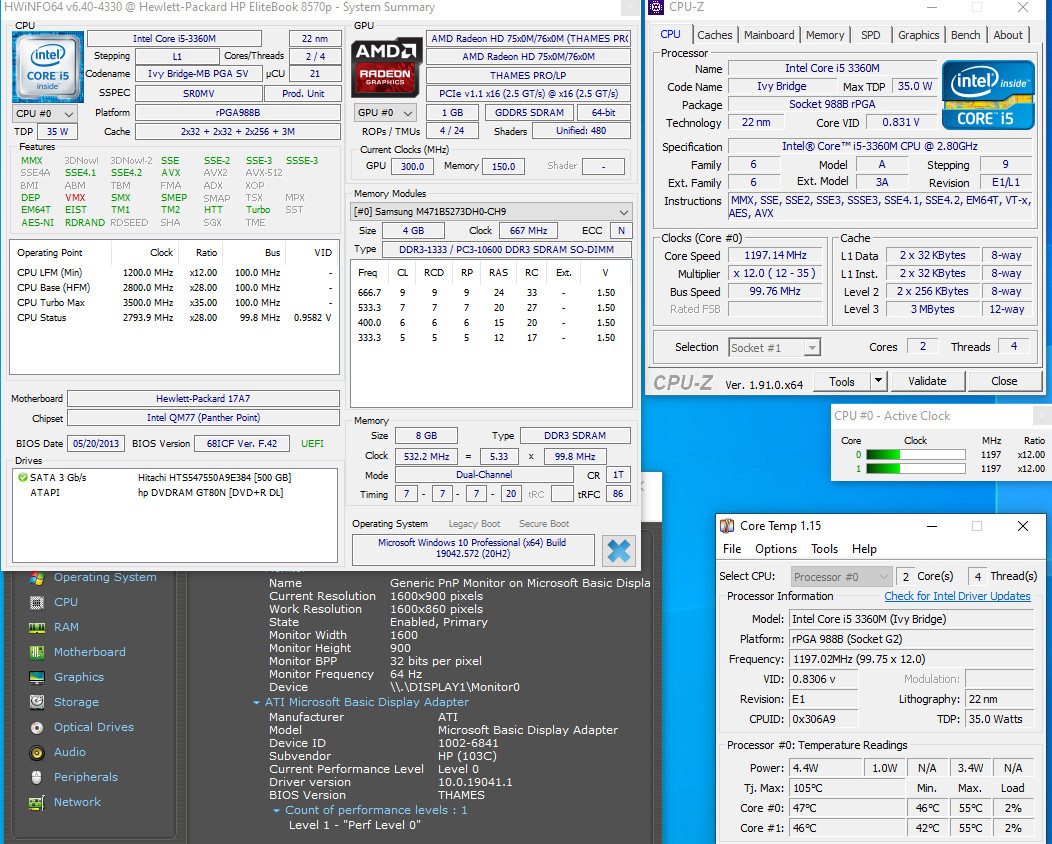Click the Core 1 active clock bar

click(916, 468)
